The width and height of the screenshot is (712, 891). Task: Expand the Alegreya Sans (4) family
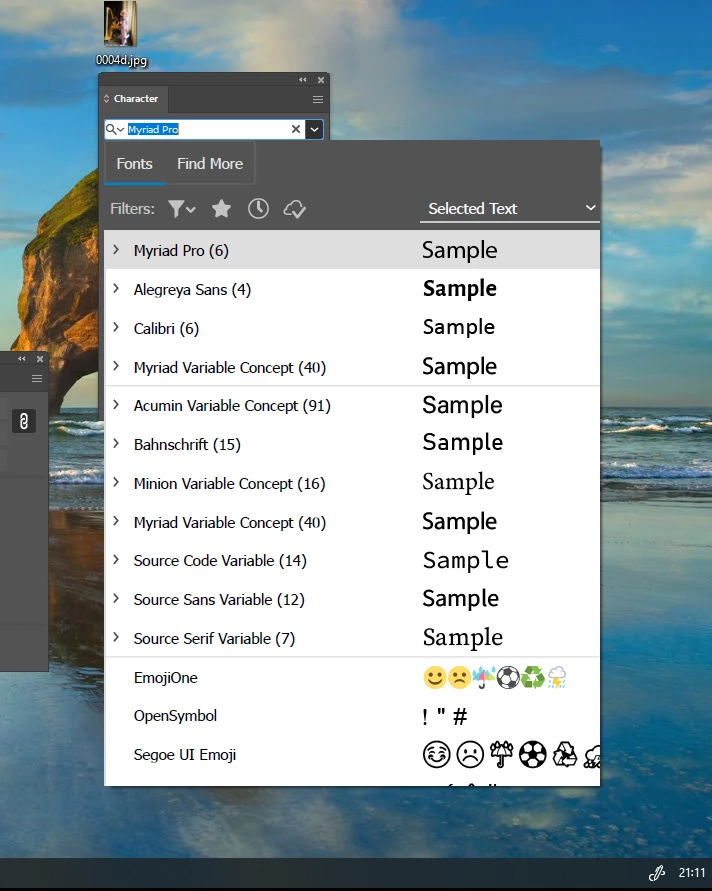click(116, 289)
